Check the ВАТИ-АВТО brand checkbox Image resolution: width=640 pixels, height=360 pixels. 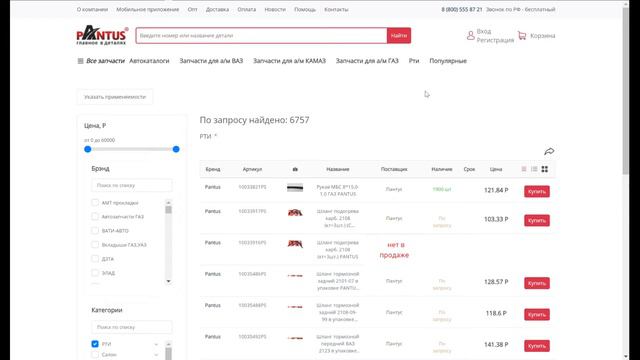[95, 231]
